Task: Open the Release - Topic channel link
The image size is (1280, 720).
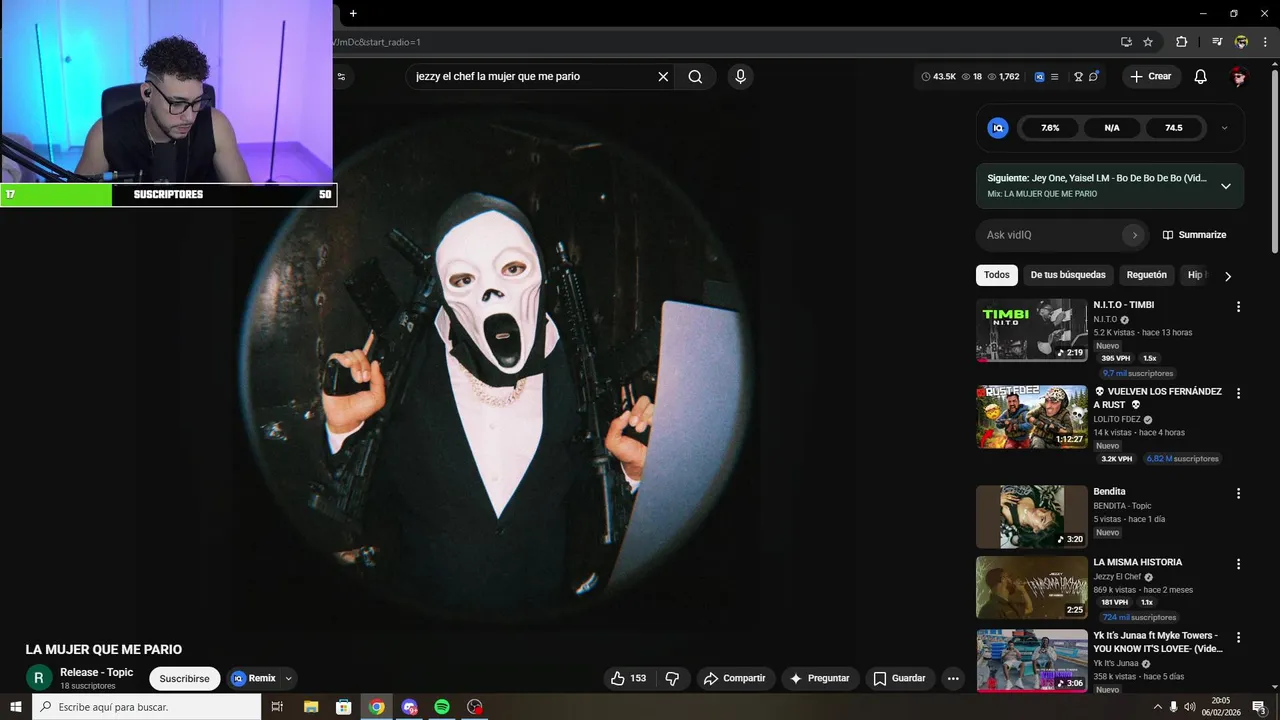Action: tap(96, 672)
